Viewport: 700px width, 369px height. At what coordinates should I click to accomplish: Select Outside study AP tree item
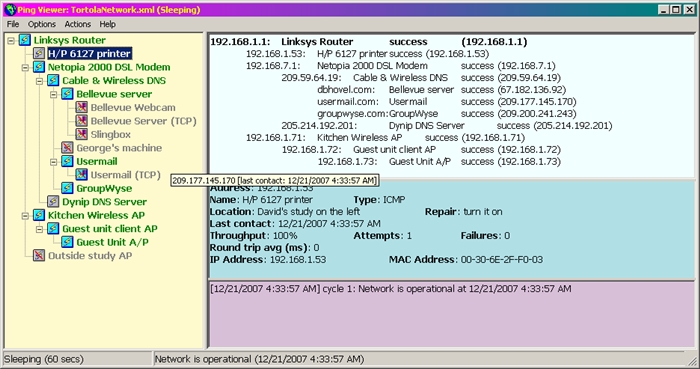(90, 255)
